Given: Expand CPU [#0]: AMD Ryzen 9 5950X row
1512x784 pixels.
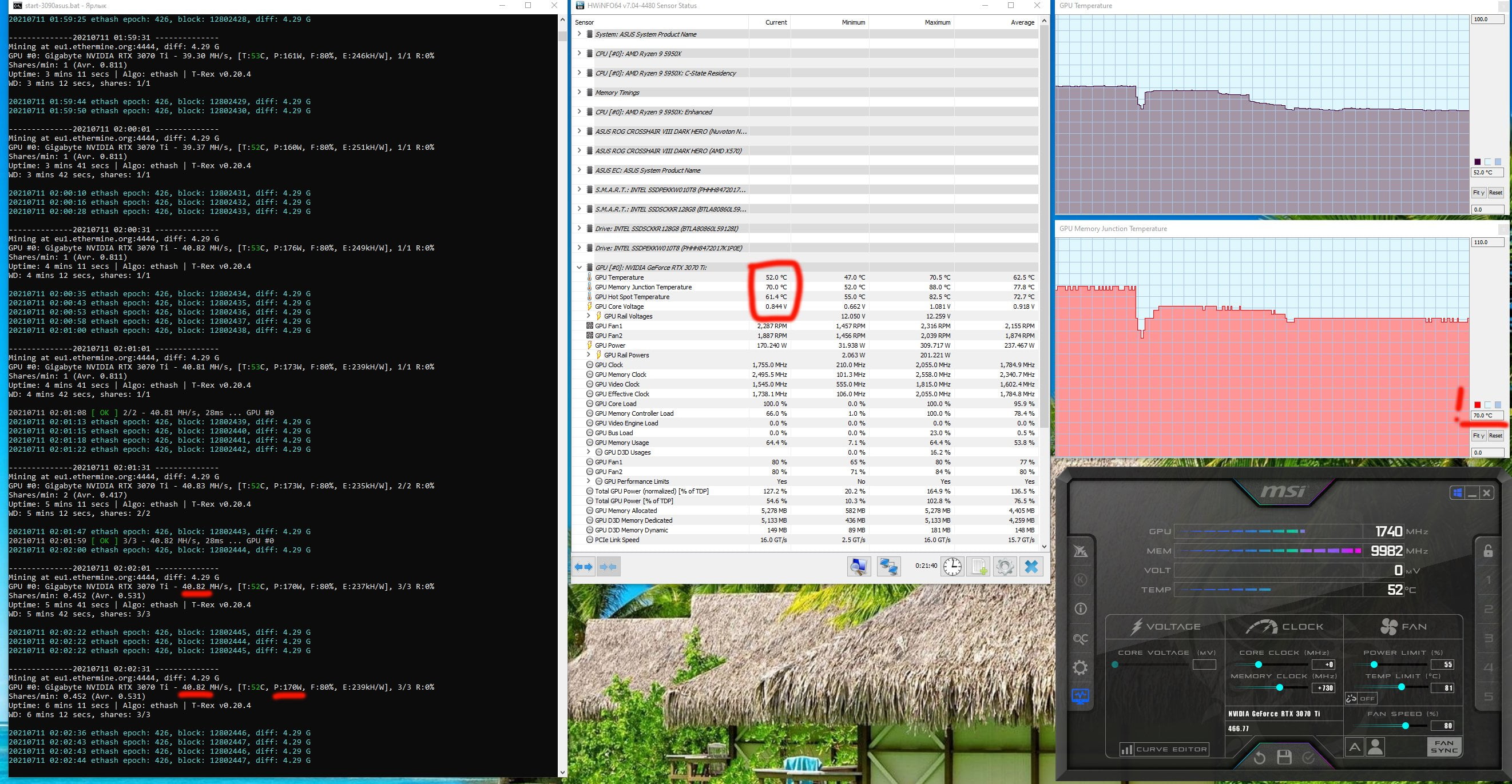Looking at the screenshot, I should coord(579,53).
